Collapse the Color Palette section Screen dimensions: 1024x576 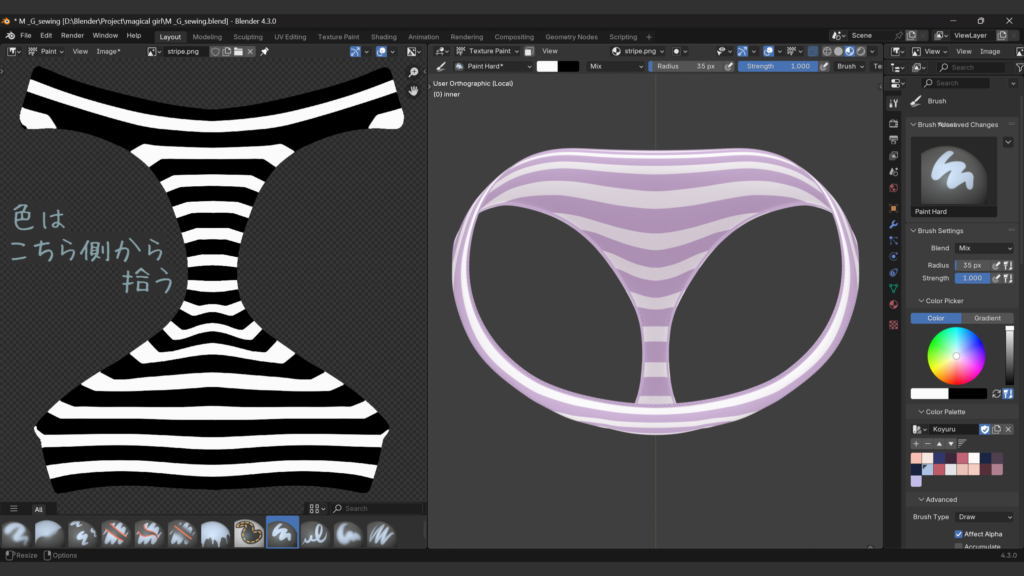pos(945,411)
